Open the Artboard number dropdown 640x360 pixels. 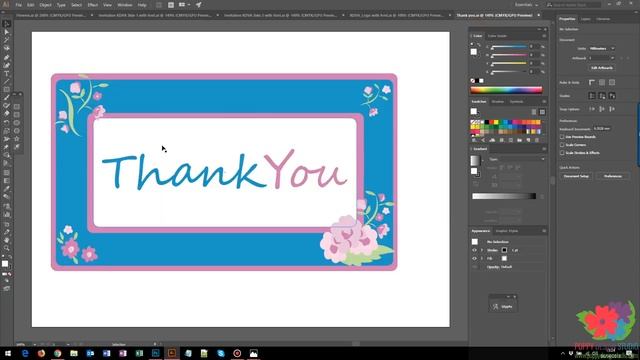click(602, 58)
